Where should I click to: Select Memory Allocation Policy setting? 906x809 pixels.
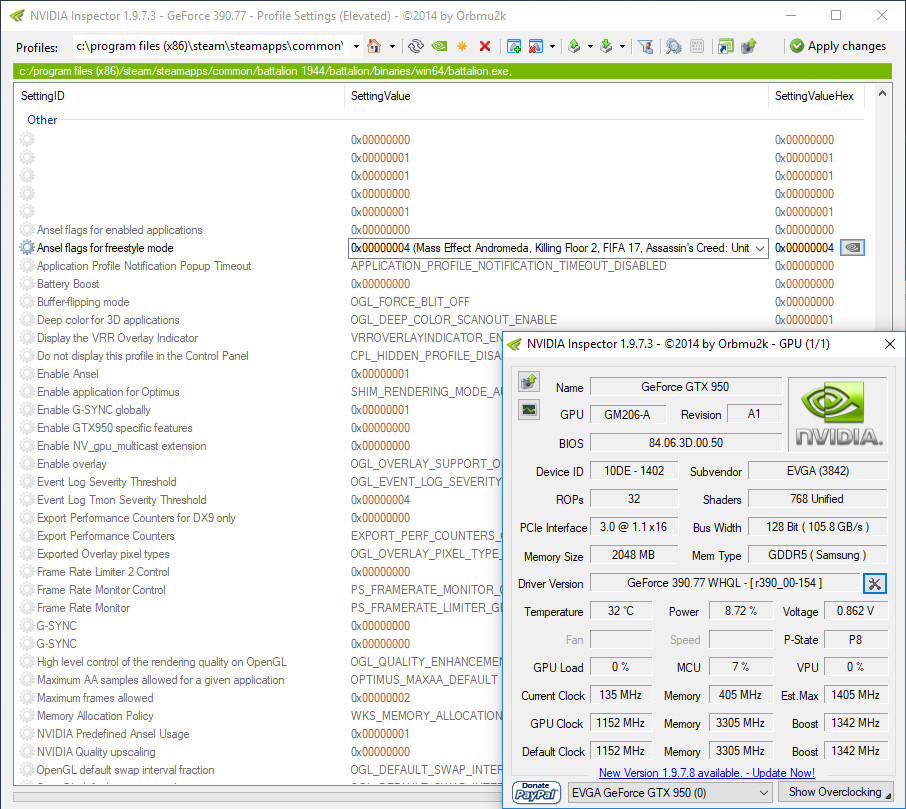260,715
